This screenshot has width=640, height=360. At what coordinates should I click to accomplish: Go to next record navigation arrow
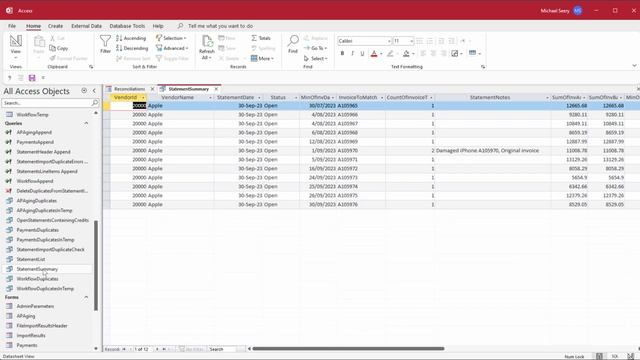pos(157,349)
